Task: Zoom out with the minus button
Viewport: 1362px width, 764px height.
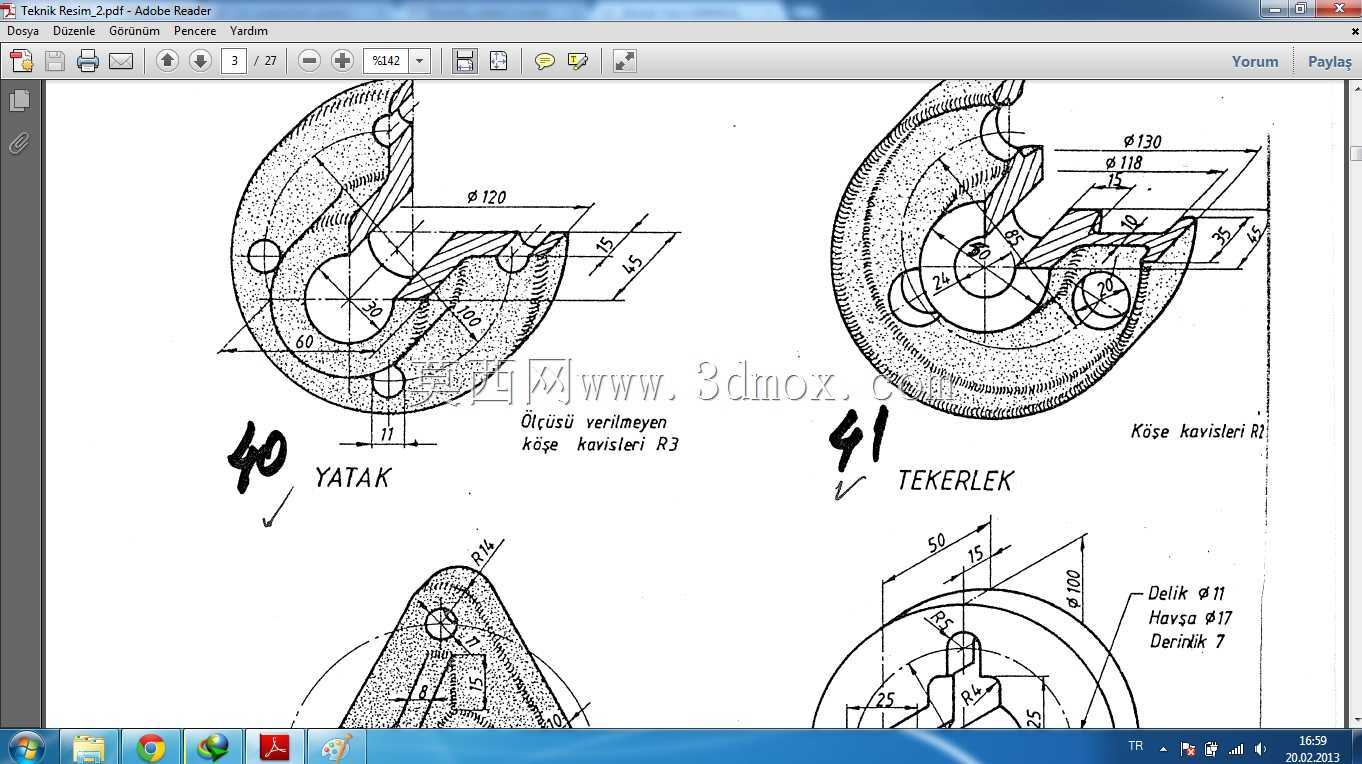Action: (310, 61)
